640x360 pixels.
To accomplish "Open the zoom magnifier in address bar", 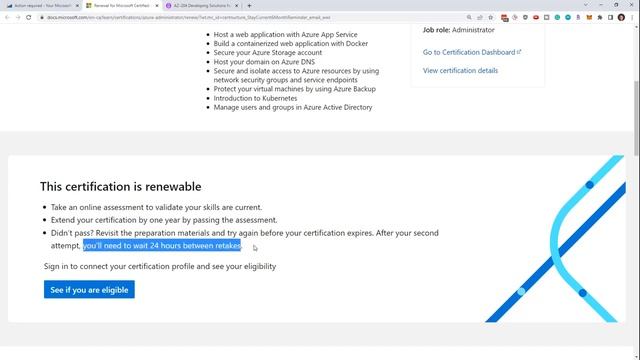I will [469, 18].
